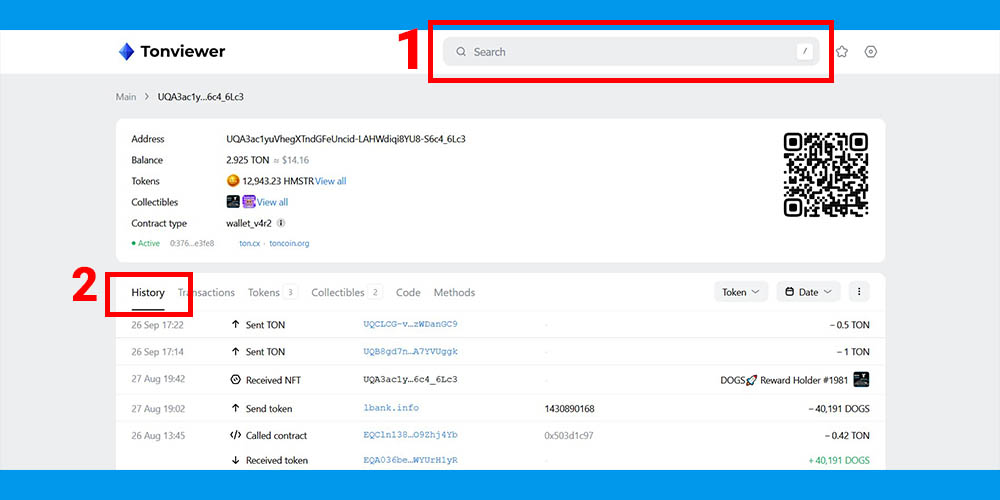Click the first collectible thumbnail
1000x500 pixels.
pos(233,202)
